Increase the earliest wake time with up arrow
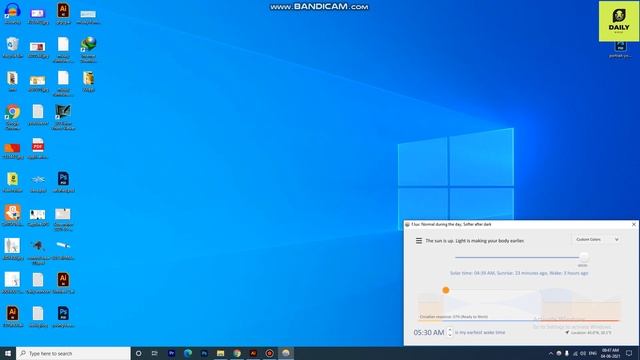 point(450,330)
